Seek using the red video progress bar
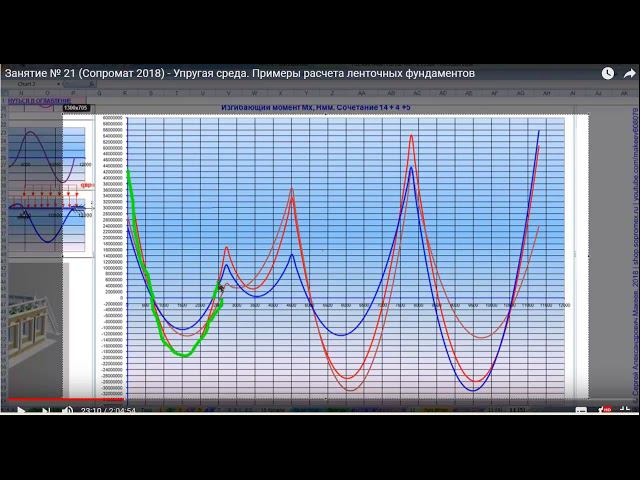 65,399
